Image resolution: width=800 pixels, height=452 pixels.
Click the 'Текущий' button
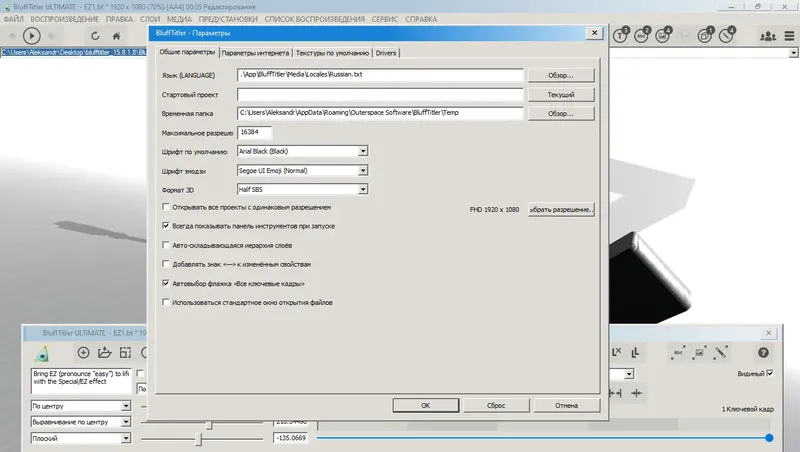561,95
